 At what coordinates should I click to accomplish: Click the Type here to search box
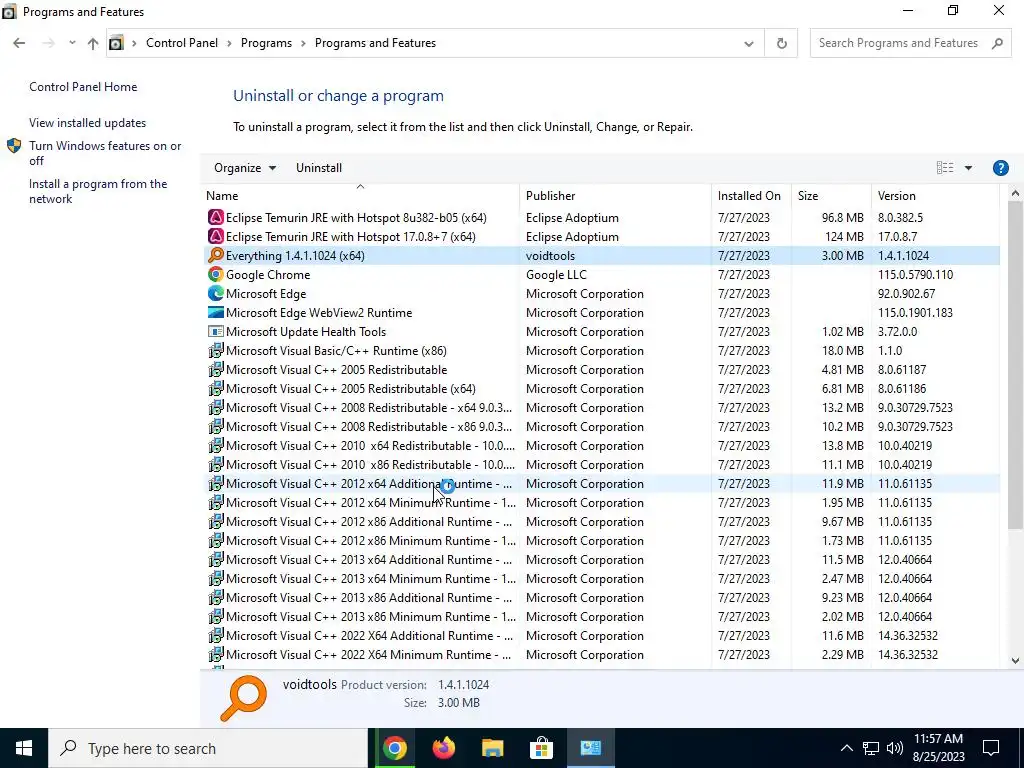coord(208,748)
